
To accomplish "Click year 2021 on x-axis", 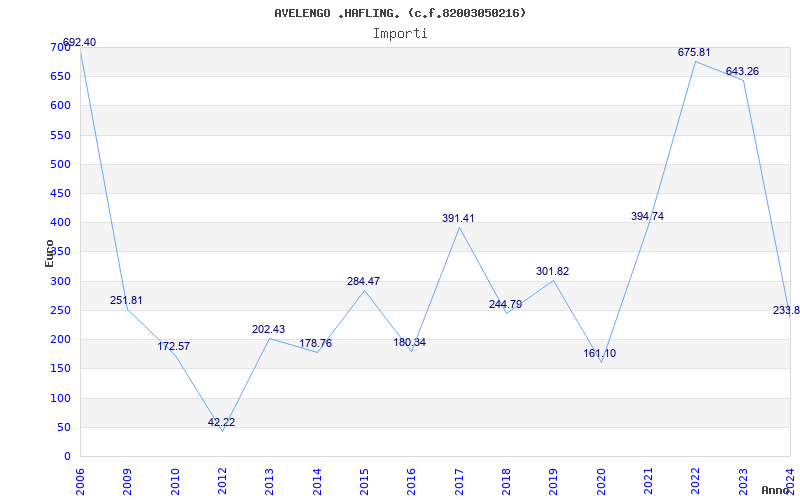I will coord(648,481).
